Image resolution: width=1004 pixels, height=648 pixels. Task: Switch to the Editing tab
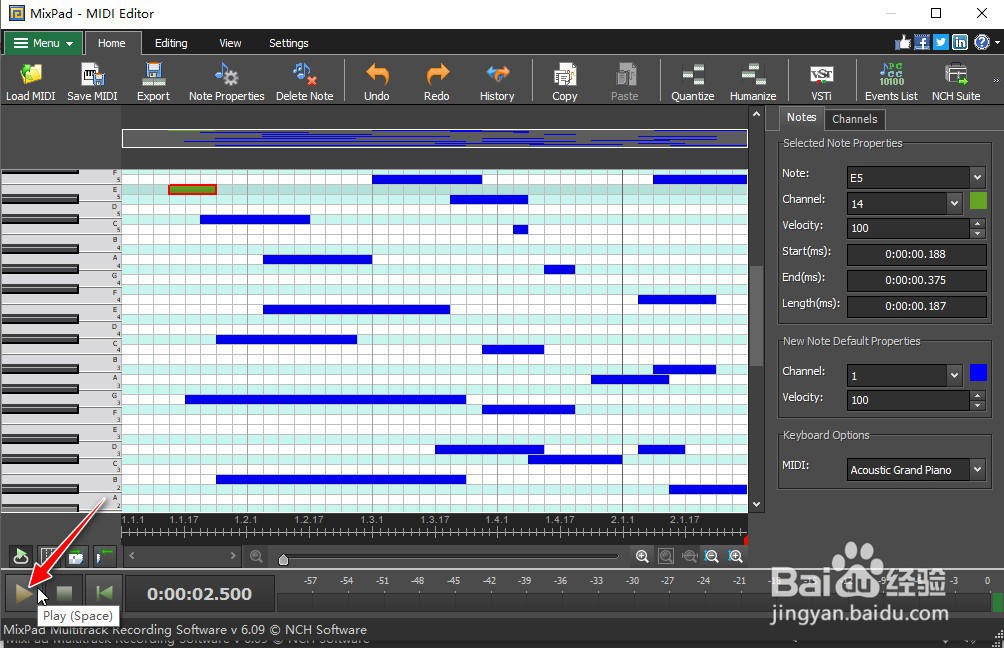pos(171,43)
